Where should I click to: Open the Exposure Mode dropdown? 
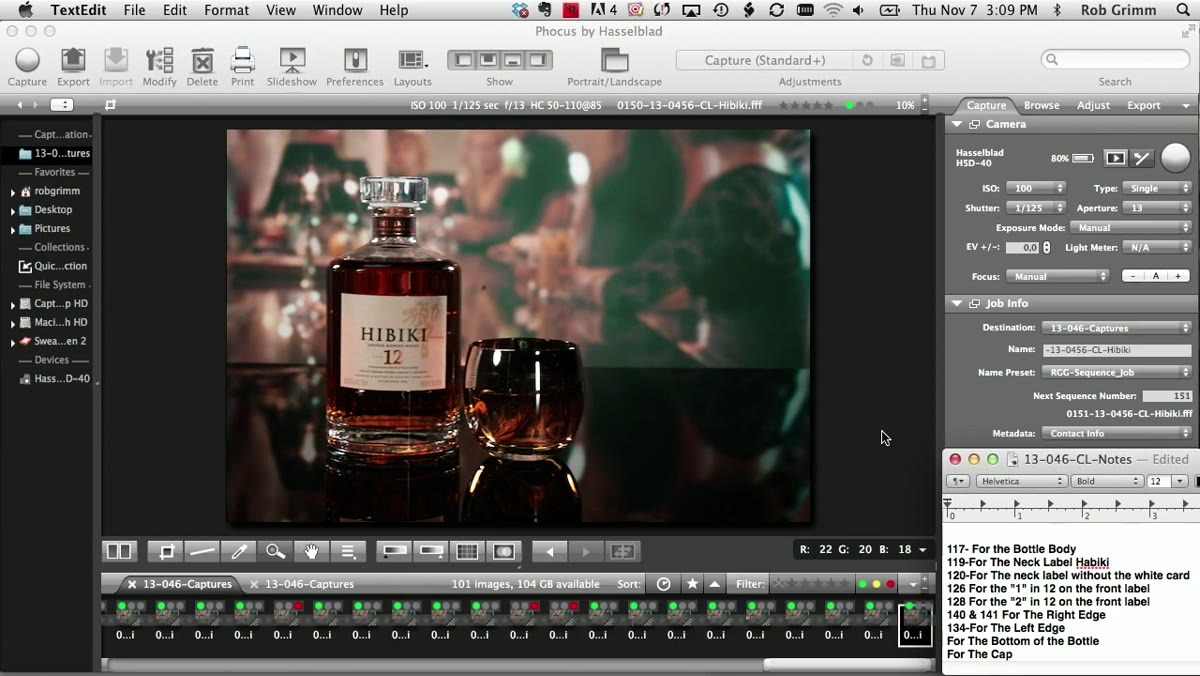pos(1132,228)
